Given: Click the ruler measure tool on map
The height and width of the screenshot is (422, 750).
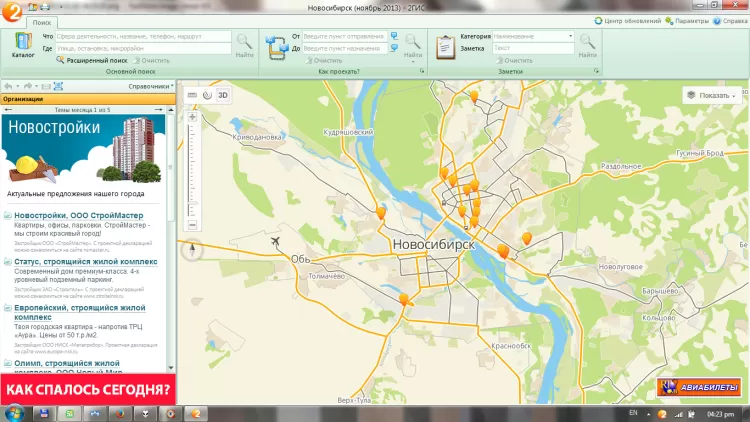Looking at the screenshot, I should pos(192,95).
